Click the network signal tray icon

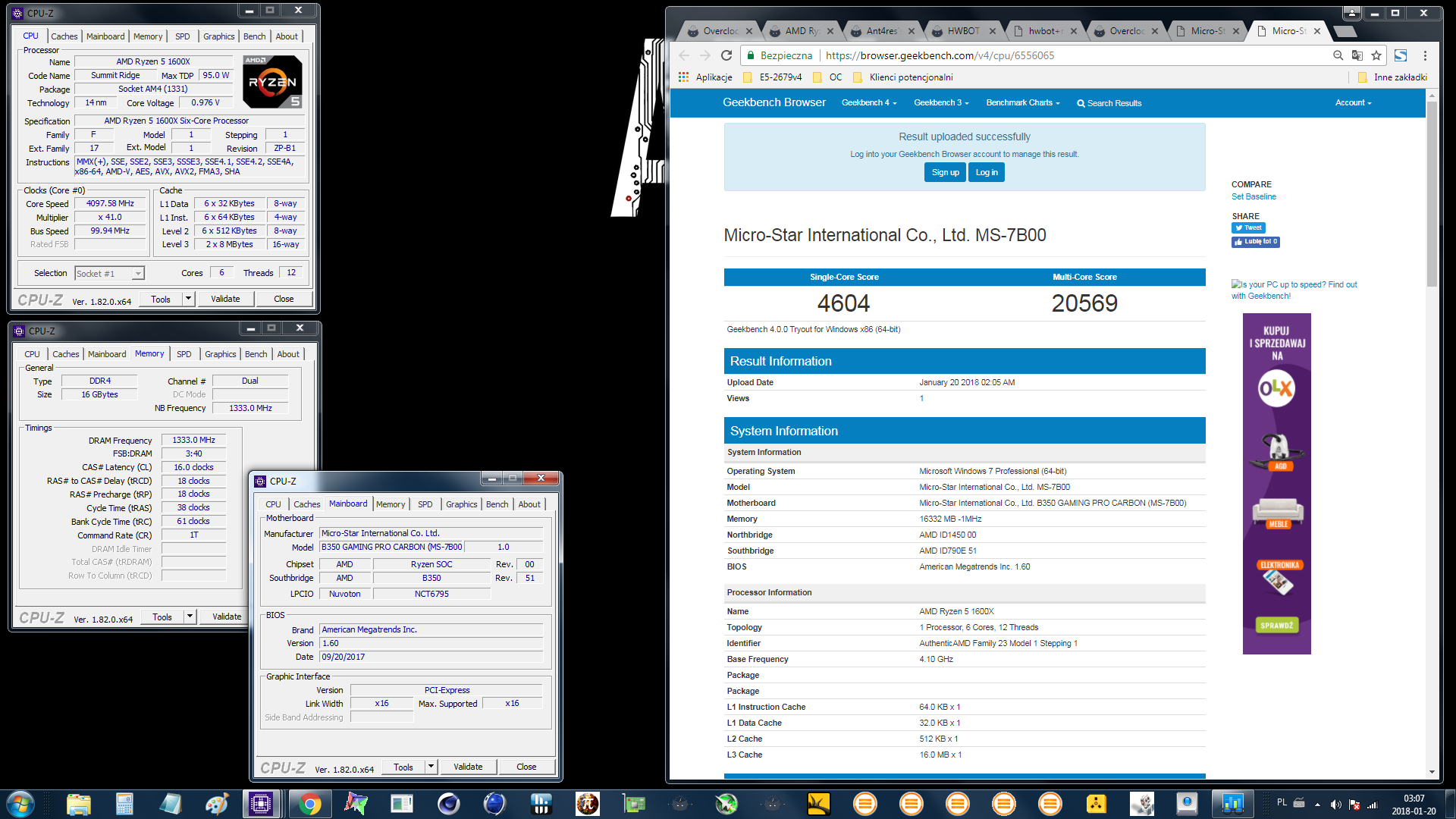[1372, 804]
